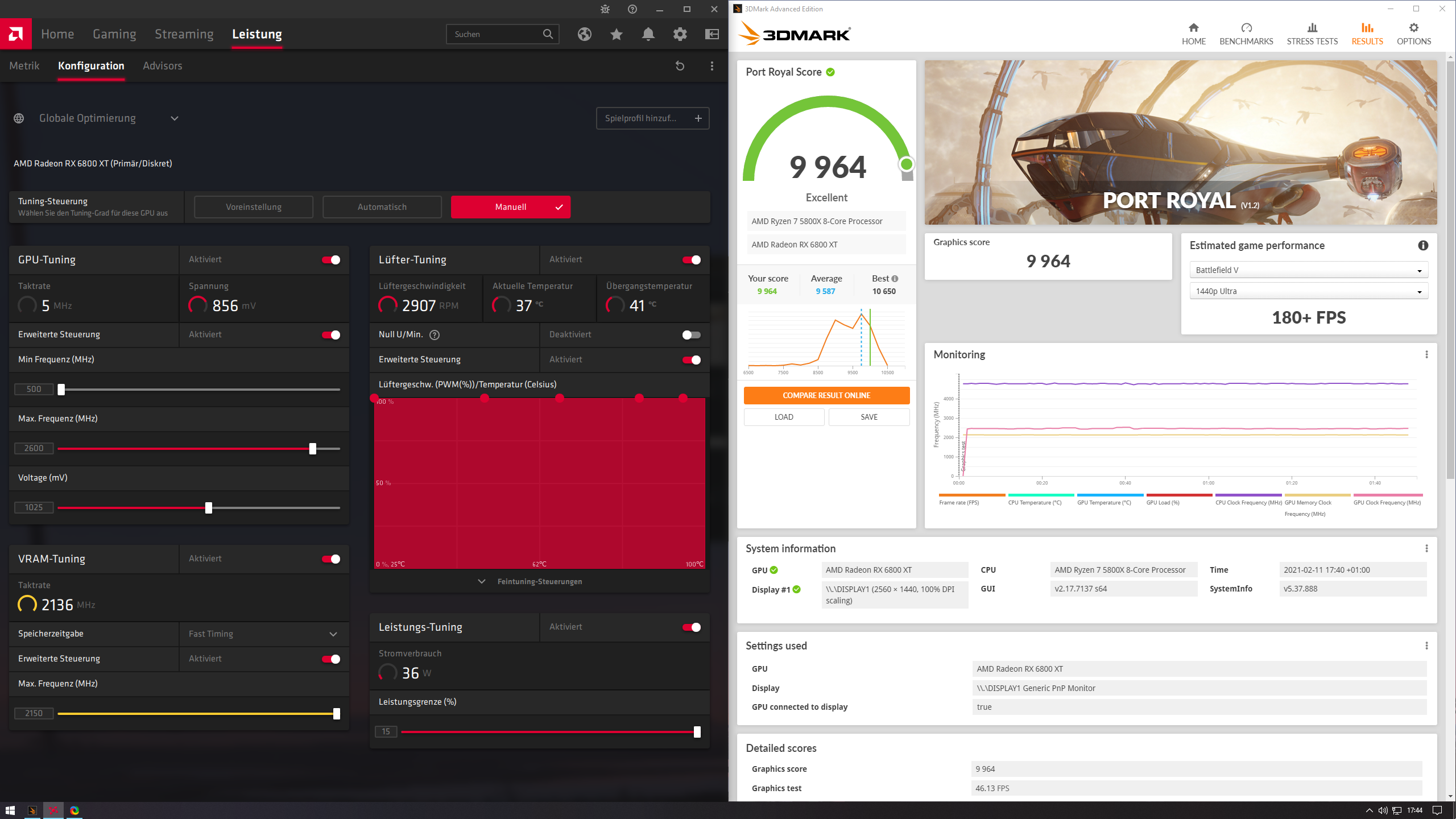Enable the Null U/Min. toggle
Viewport: 1456px width, 819px height.
pos(691,335)
